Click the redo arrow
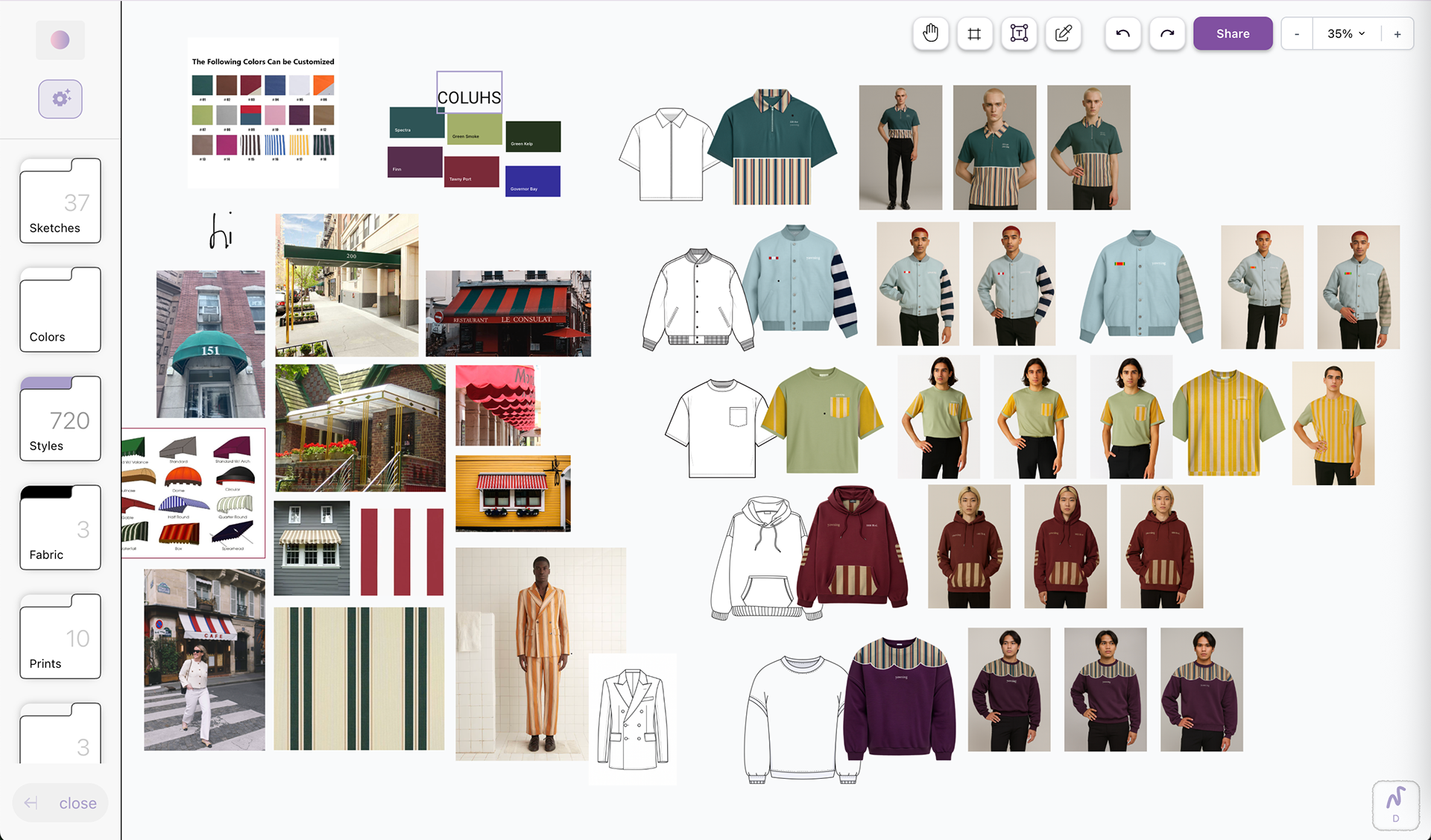Image resolution: width=1431 pixels, height=840 pixels. tap(1167, 34)
